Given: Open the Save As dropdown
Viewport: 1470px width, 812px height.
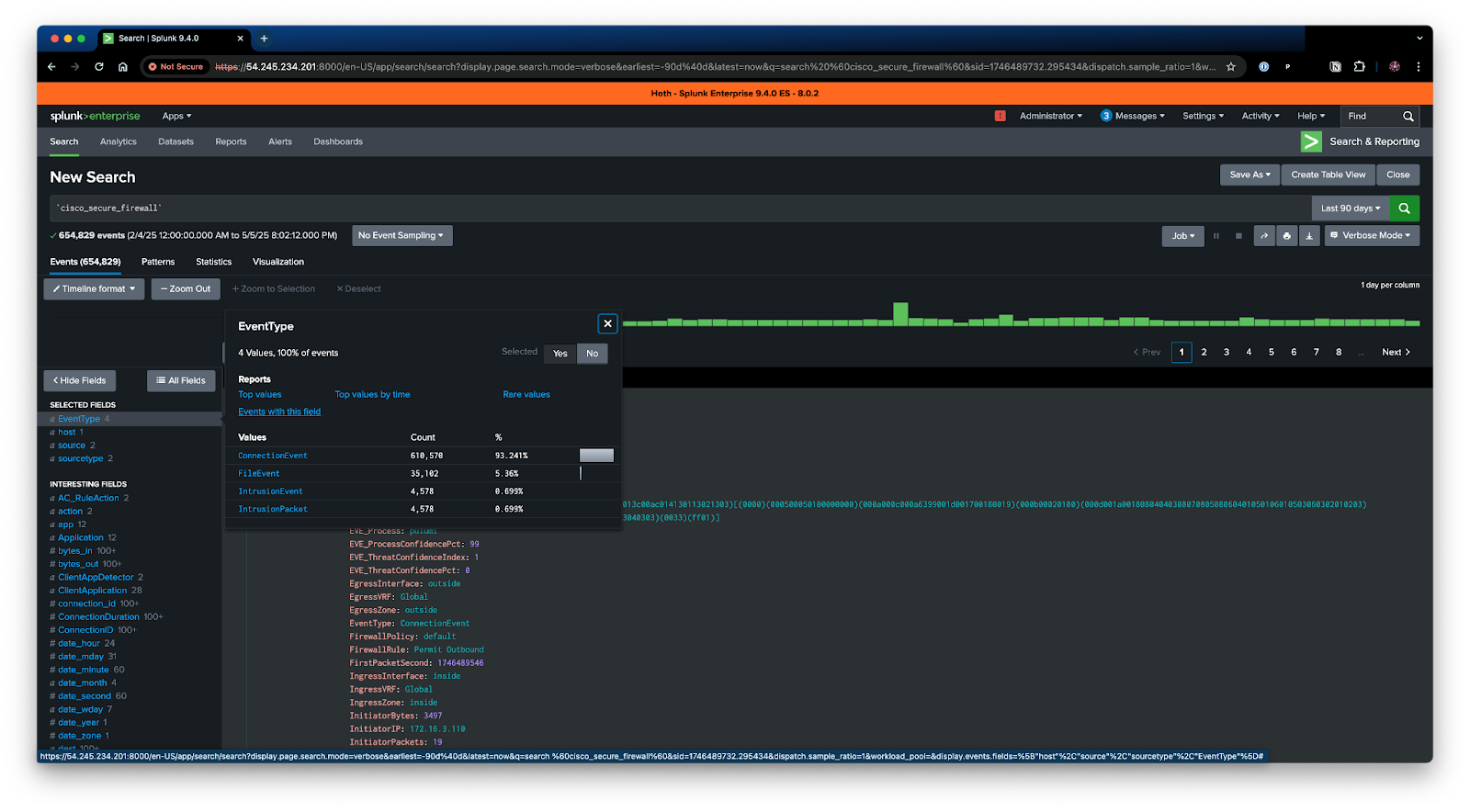Looking at the screenshot, I should click(1249, 175).
